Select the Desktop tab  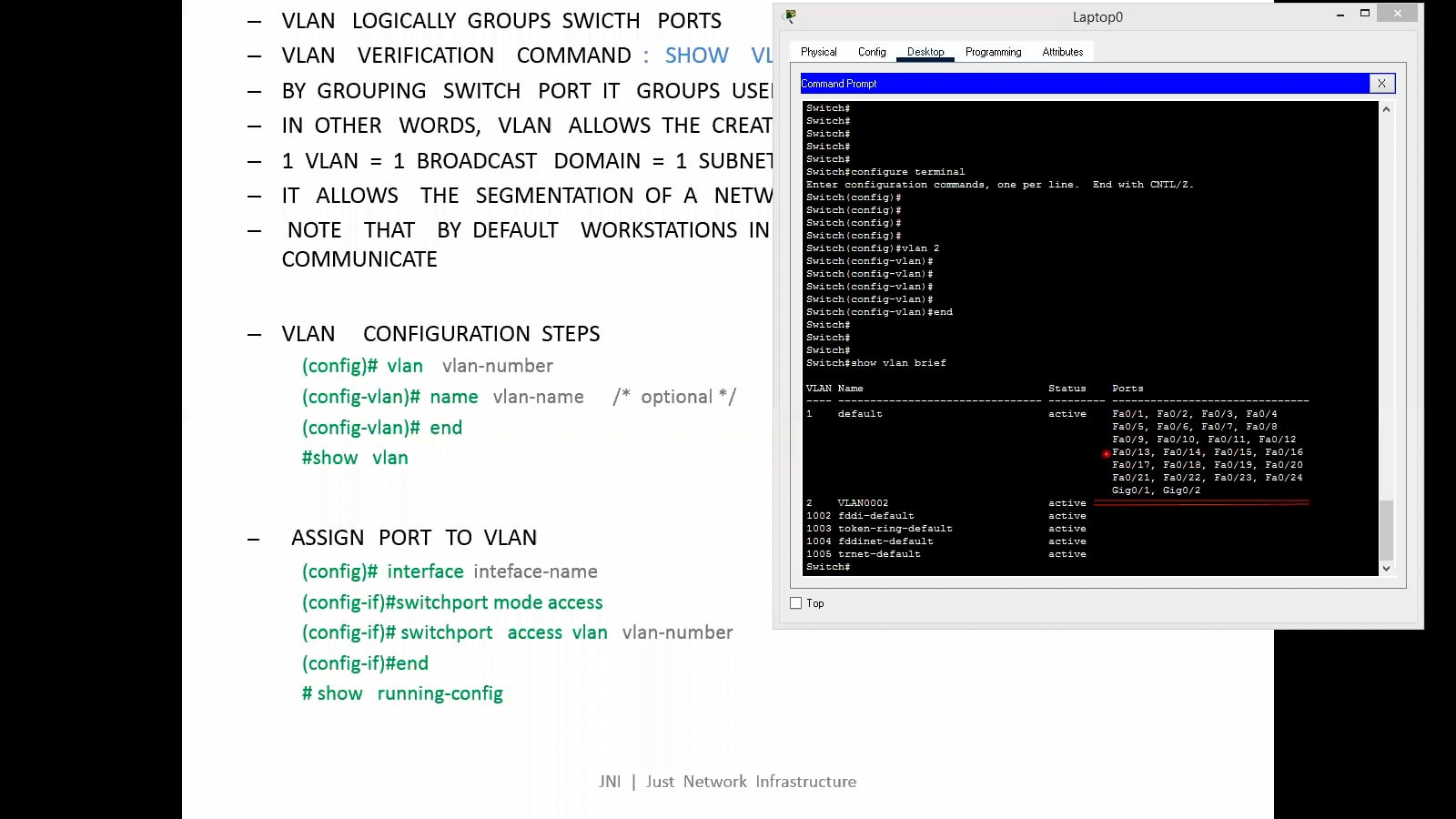coord(925,52)
